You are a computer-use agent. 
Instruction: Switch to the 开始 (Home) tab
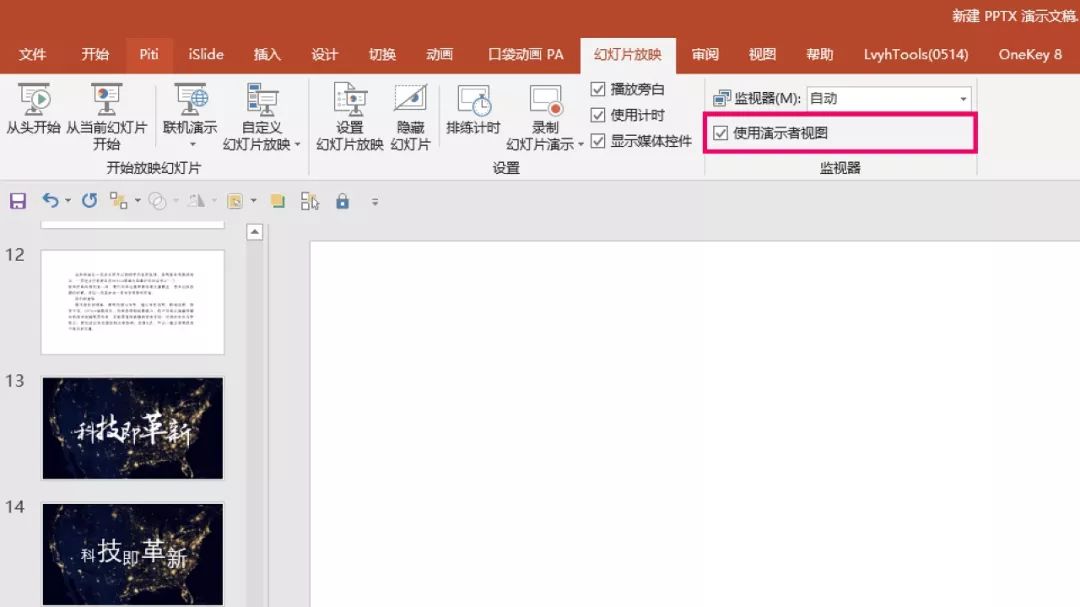95,54
